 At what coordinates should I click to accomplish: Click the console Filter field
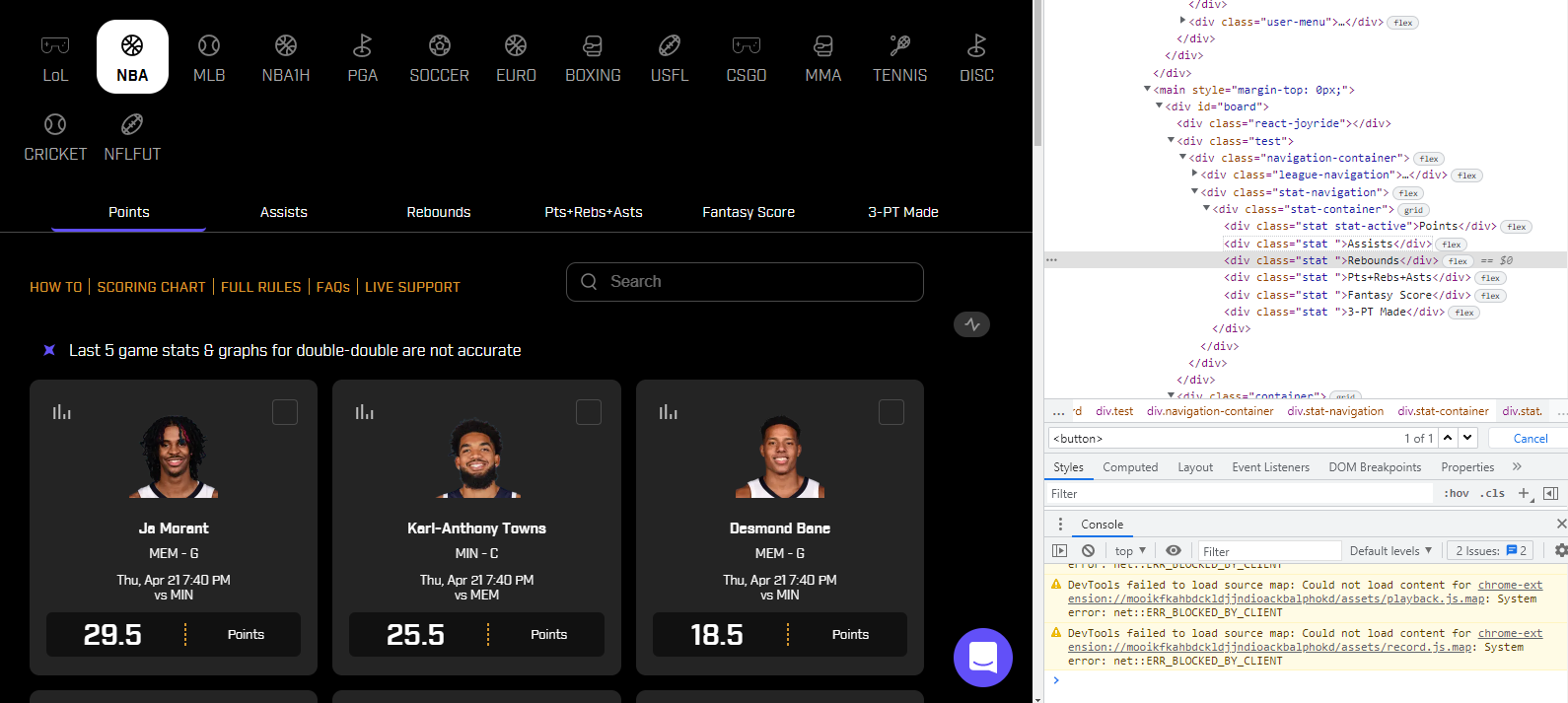pos(1267,551)
